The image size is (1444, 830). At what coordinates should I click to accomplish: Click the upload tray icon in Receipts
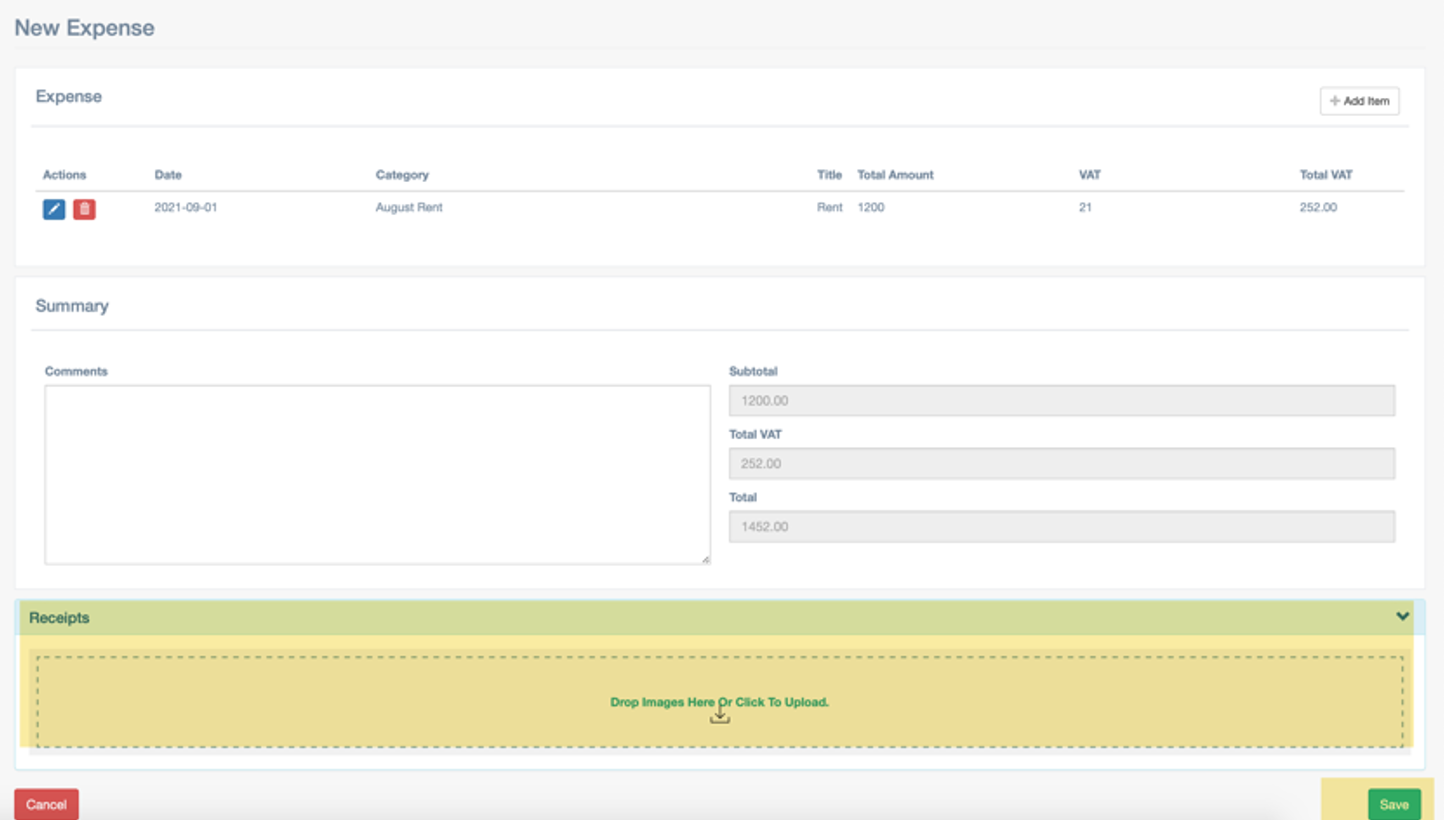[719, 717]
